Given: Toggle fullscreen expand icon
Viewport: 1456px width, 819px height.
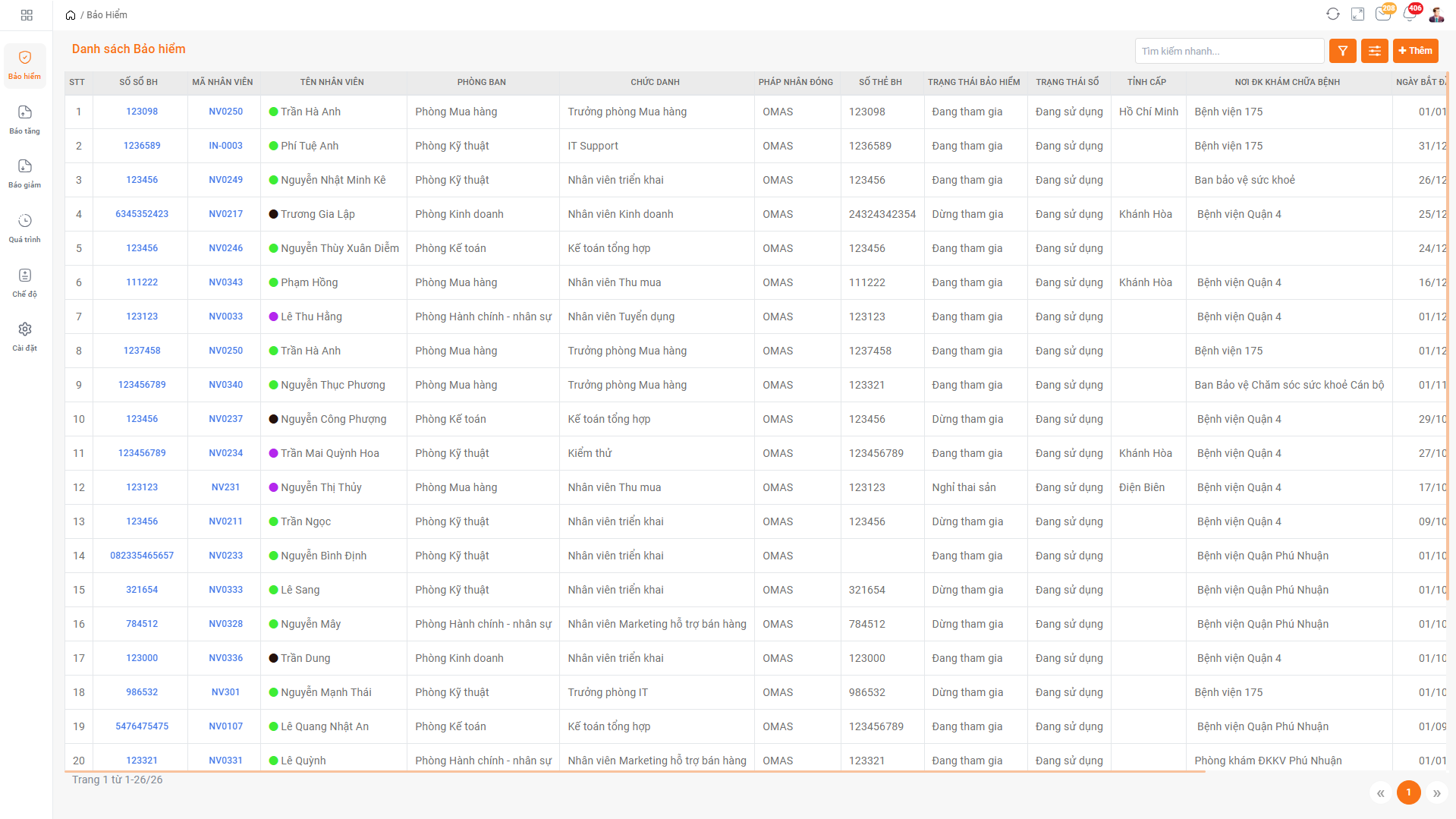Looking at the screenshot, I should pos(1357,14).
